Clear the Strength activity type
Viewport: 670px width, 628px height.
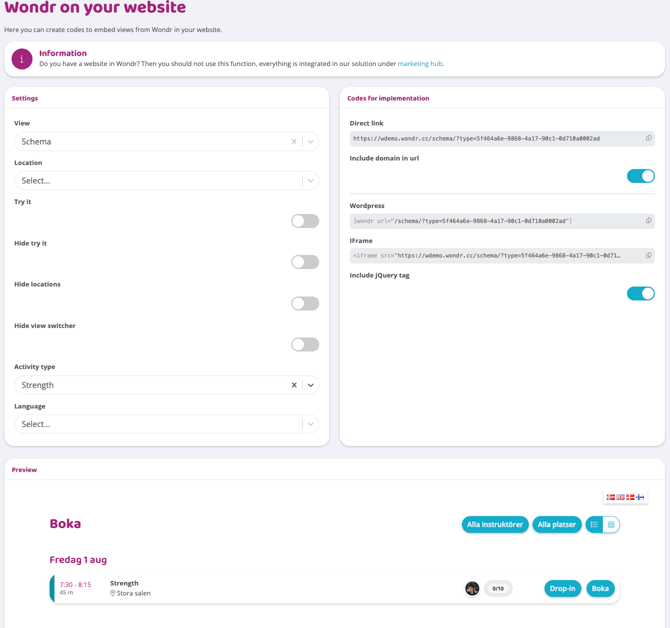pyautogui.click(x=294, y=385)
